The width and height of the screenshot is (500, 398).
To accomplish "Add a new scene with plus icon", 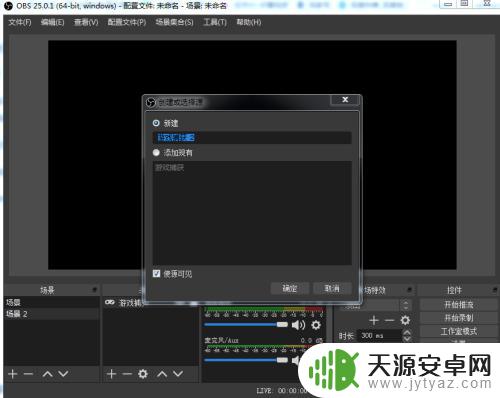I will pos(12,374).
